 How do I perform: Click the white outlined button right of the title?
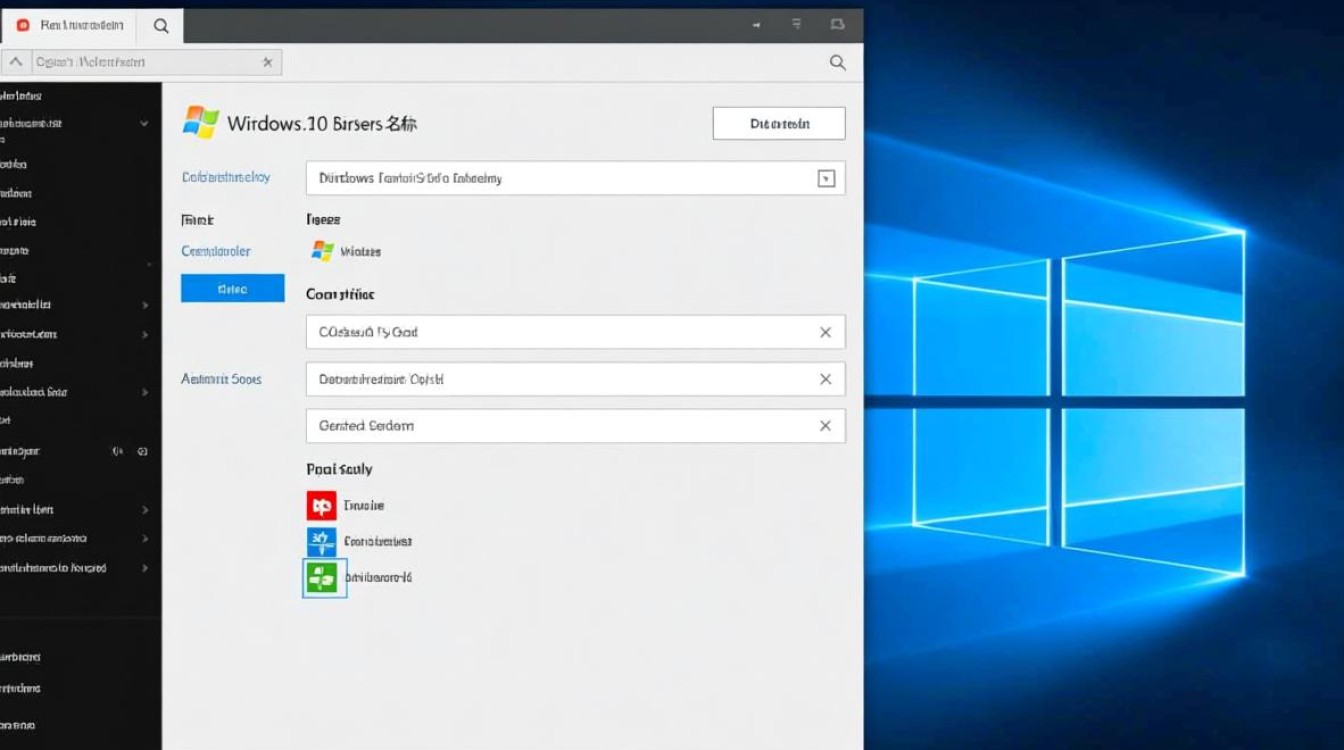coord(778,124)
